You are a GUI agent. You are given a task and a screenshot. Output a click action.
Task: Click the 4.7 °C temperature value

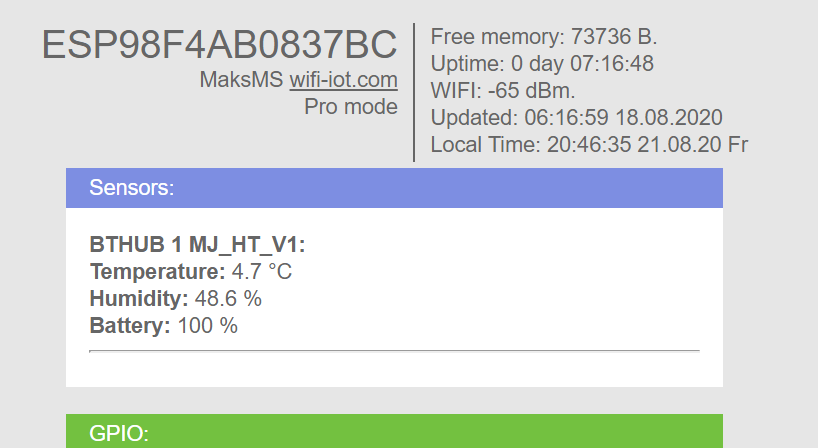[x=262, y=271]
